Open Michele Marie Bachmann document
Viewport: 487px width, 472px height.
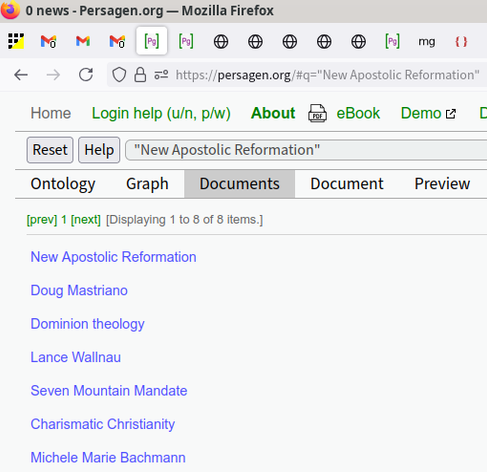(108, 458)
